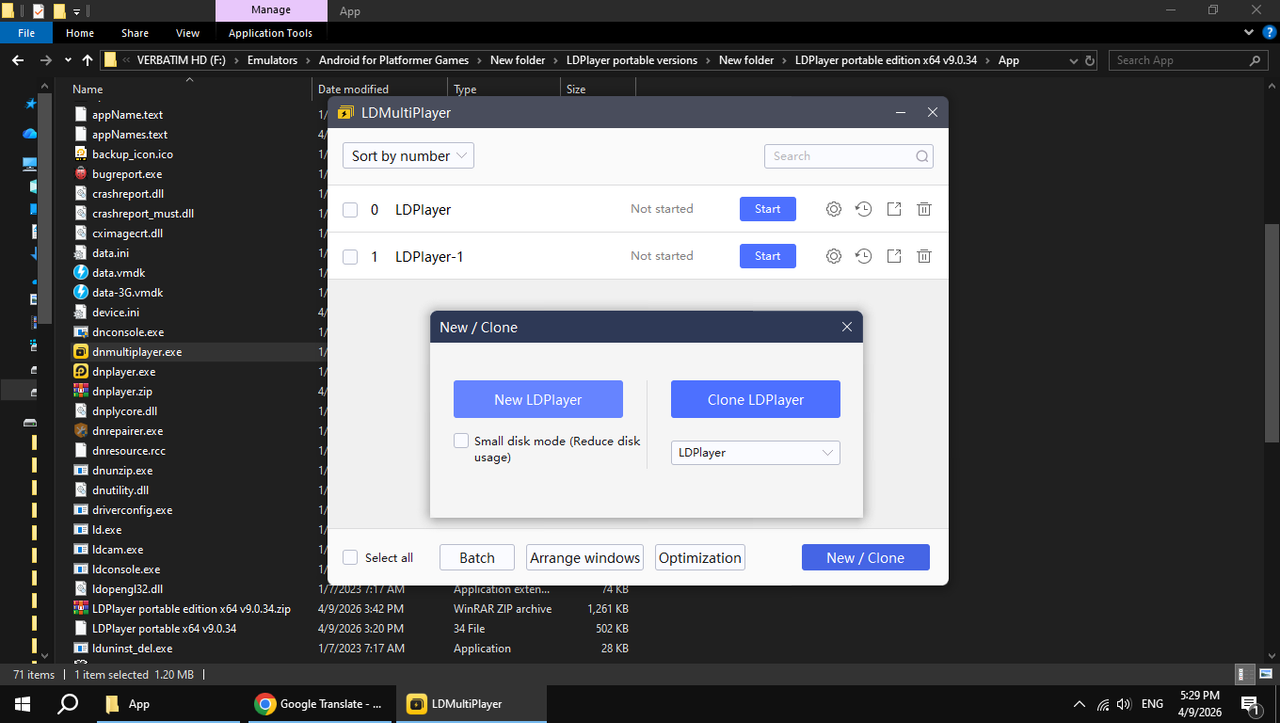Open LDPlayer clone source dropdown

(x=755, y=453)
